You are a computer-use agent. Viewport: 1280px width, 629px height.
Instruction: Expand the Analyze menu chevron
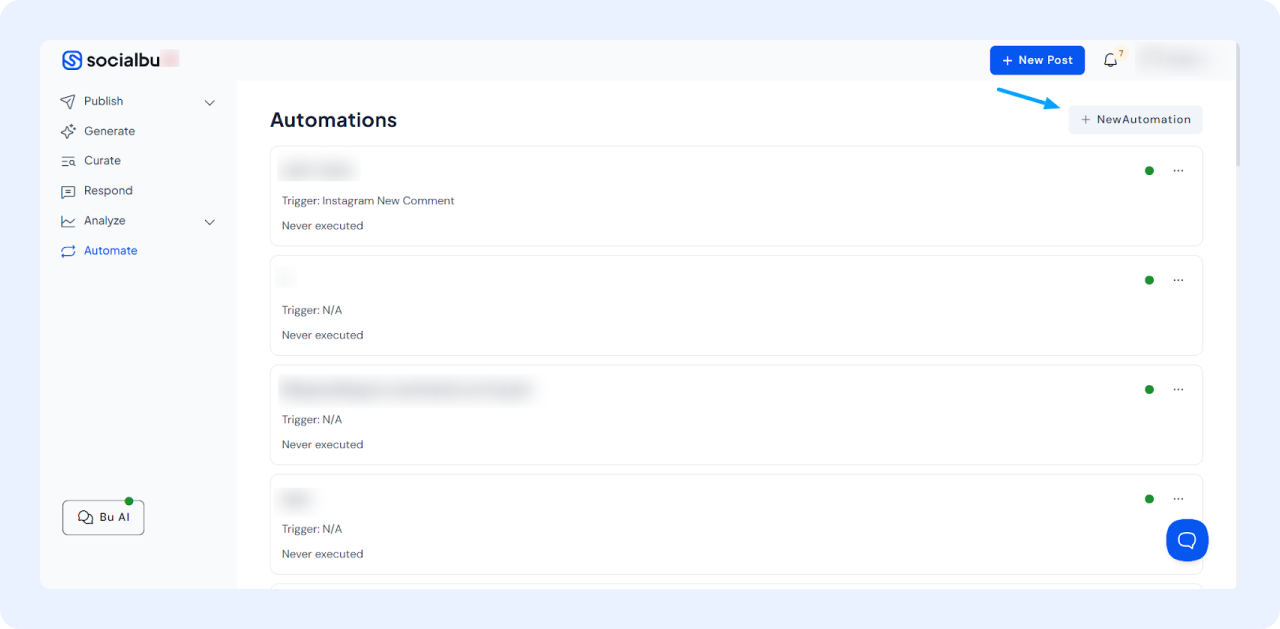(210, 222)
